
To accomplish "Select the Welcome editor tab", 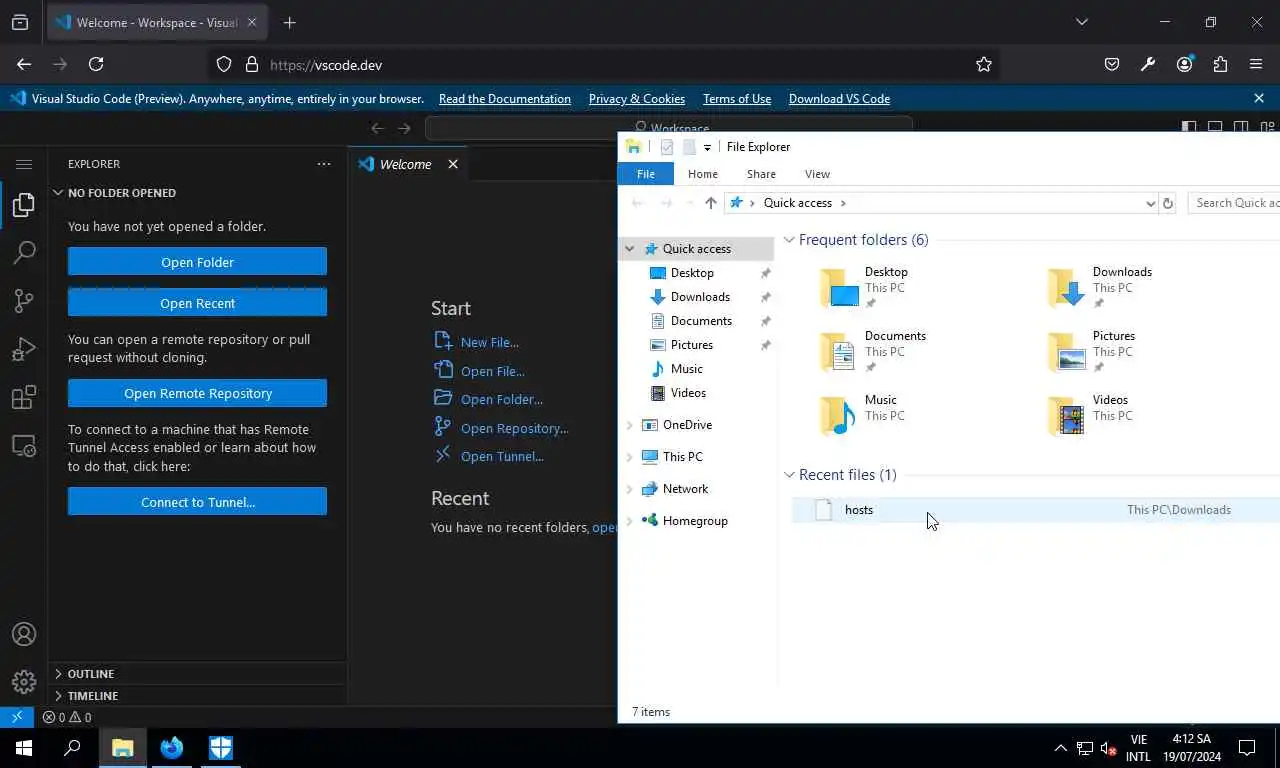I will point(406,164).
